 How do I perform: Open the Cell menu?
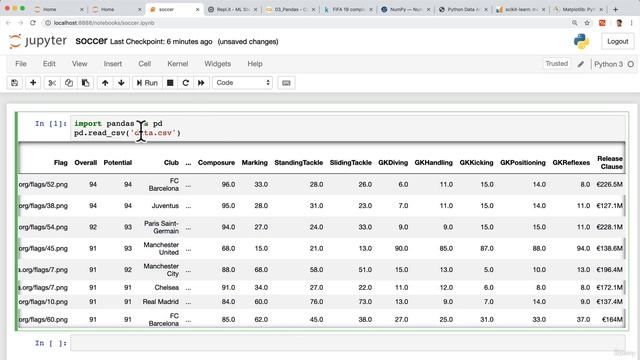(144, 64)
